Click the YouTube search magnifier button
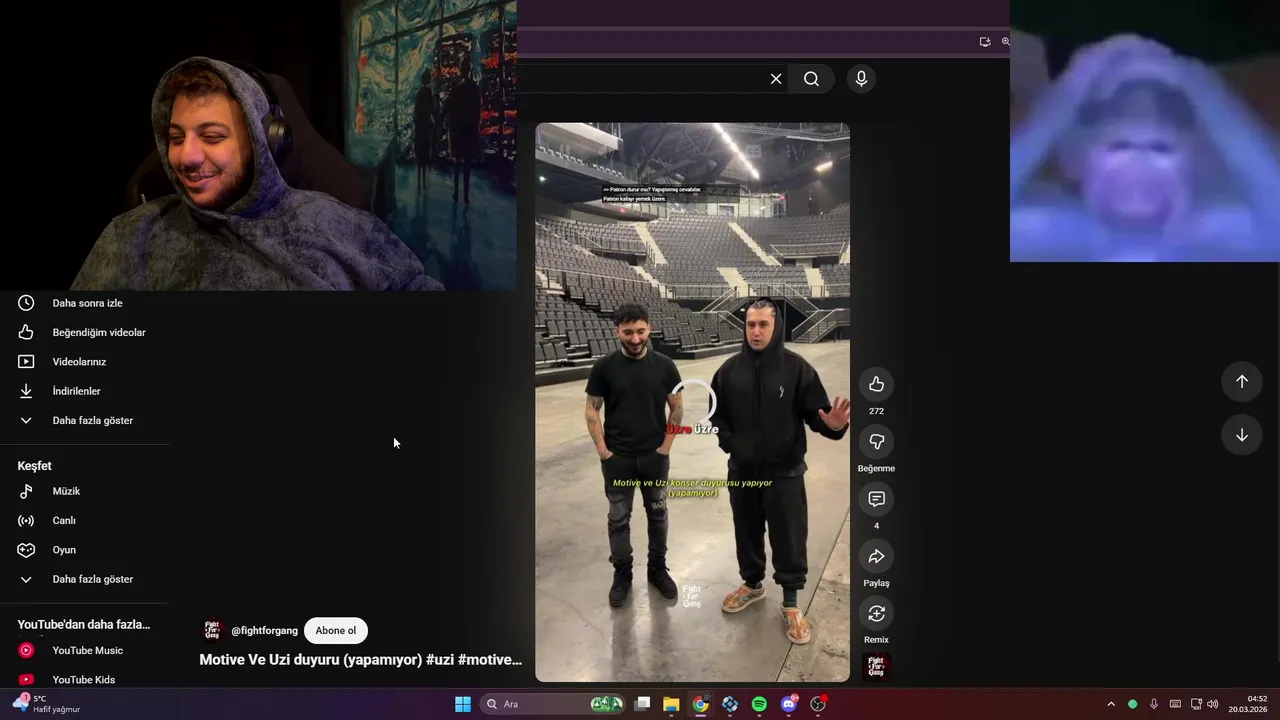 point(811,79)
